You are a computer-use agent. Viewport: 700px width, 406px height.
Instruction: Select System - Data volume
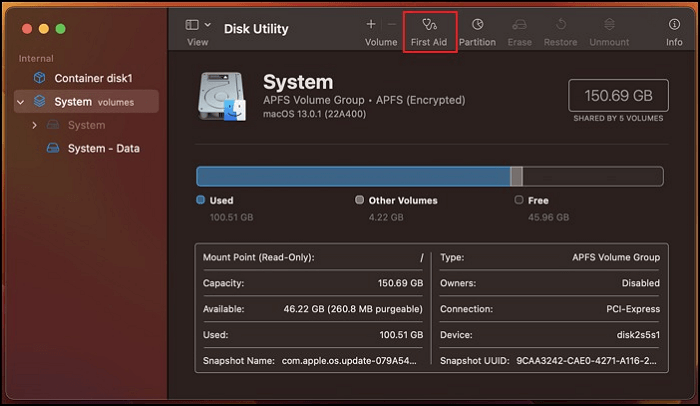(x=87, y=148)
